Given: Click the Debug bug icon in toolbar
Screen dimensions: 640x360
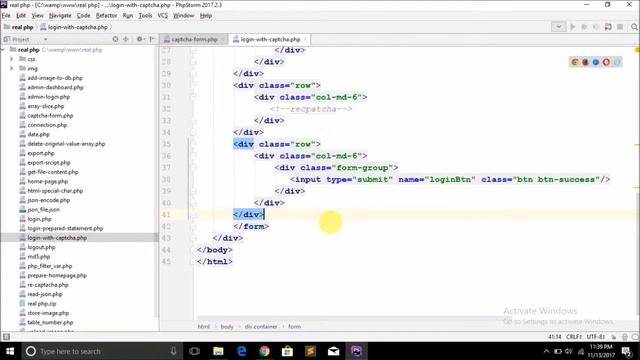Looking at the screenshot, I should 584,27.
